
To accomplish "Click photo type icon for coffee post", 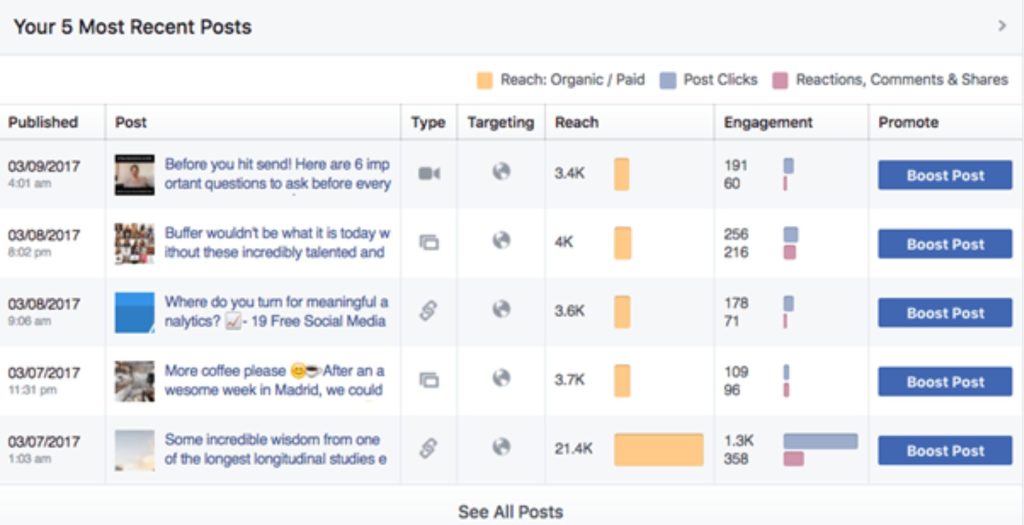I will pyautogui.click(x=428, y=380).
